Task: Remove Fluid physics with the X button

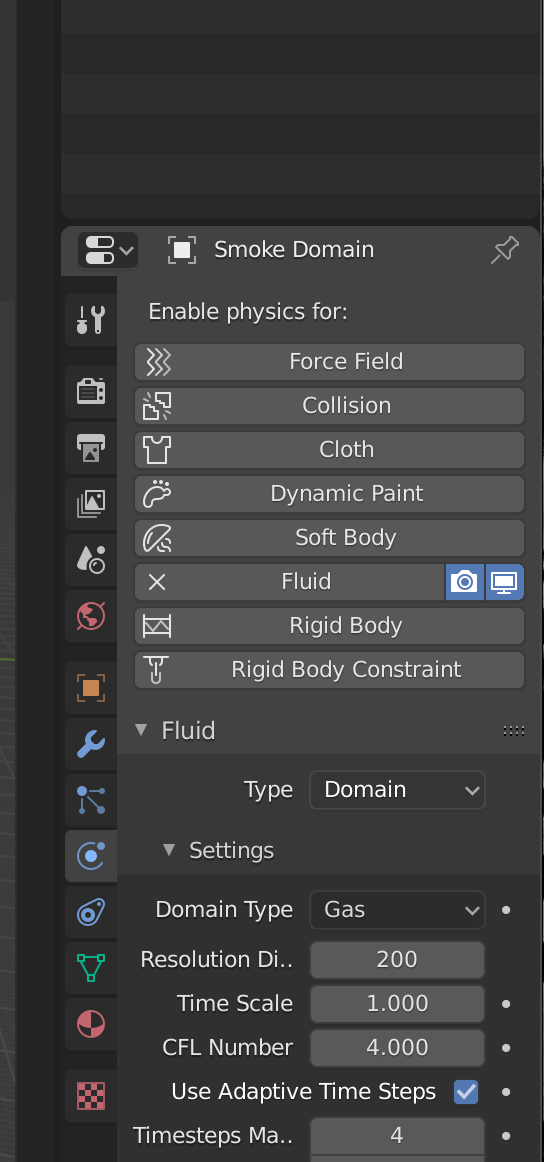Action: [x=157, y=582]
